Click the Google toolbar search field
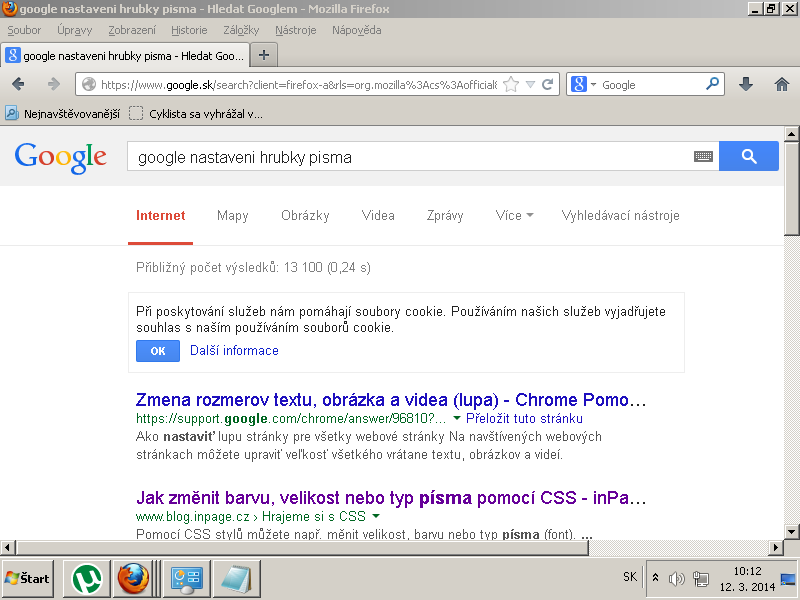Screen dimensions: 800x600 [x=652, y=84]
